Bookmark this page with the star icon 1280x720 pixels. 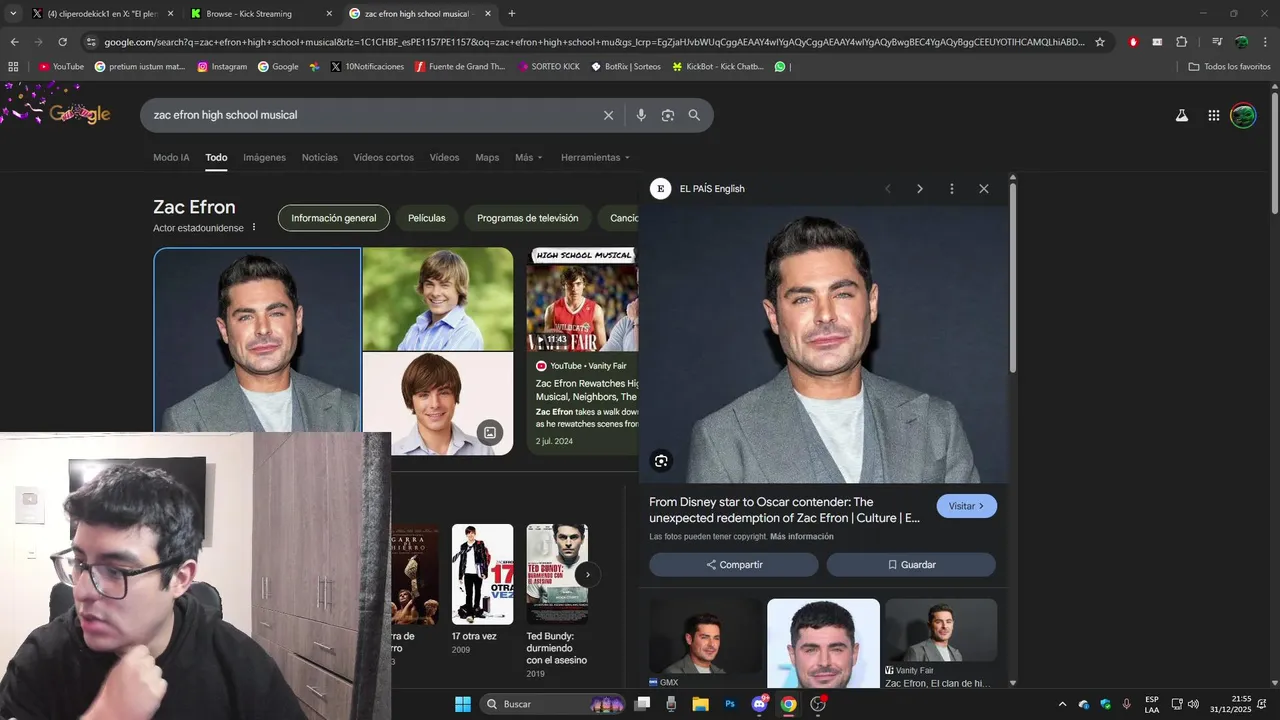click(1100, 42)
